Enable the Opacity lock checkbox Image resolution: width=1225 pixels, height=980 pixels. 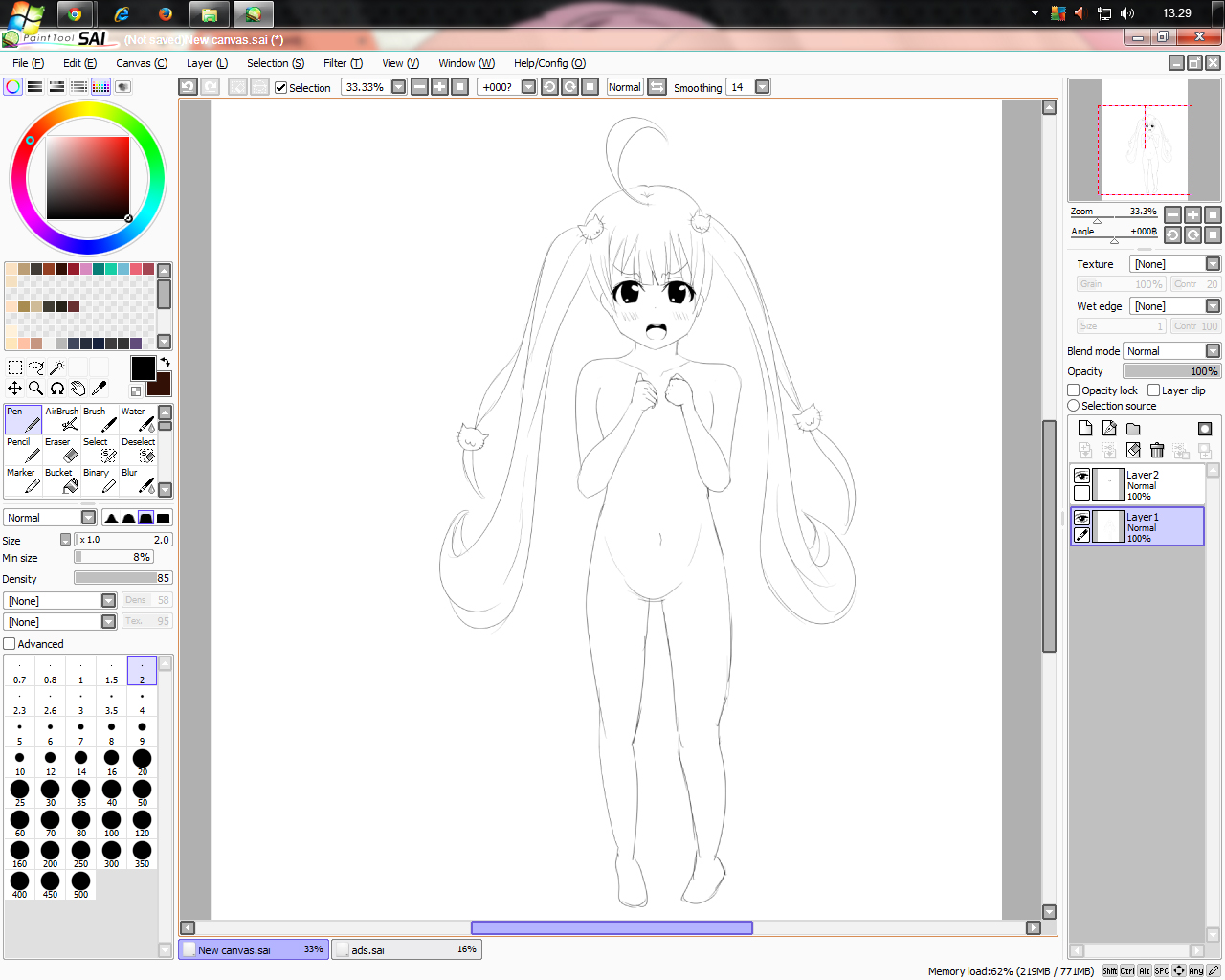click(x=1074, y=390)
